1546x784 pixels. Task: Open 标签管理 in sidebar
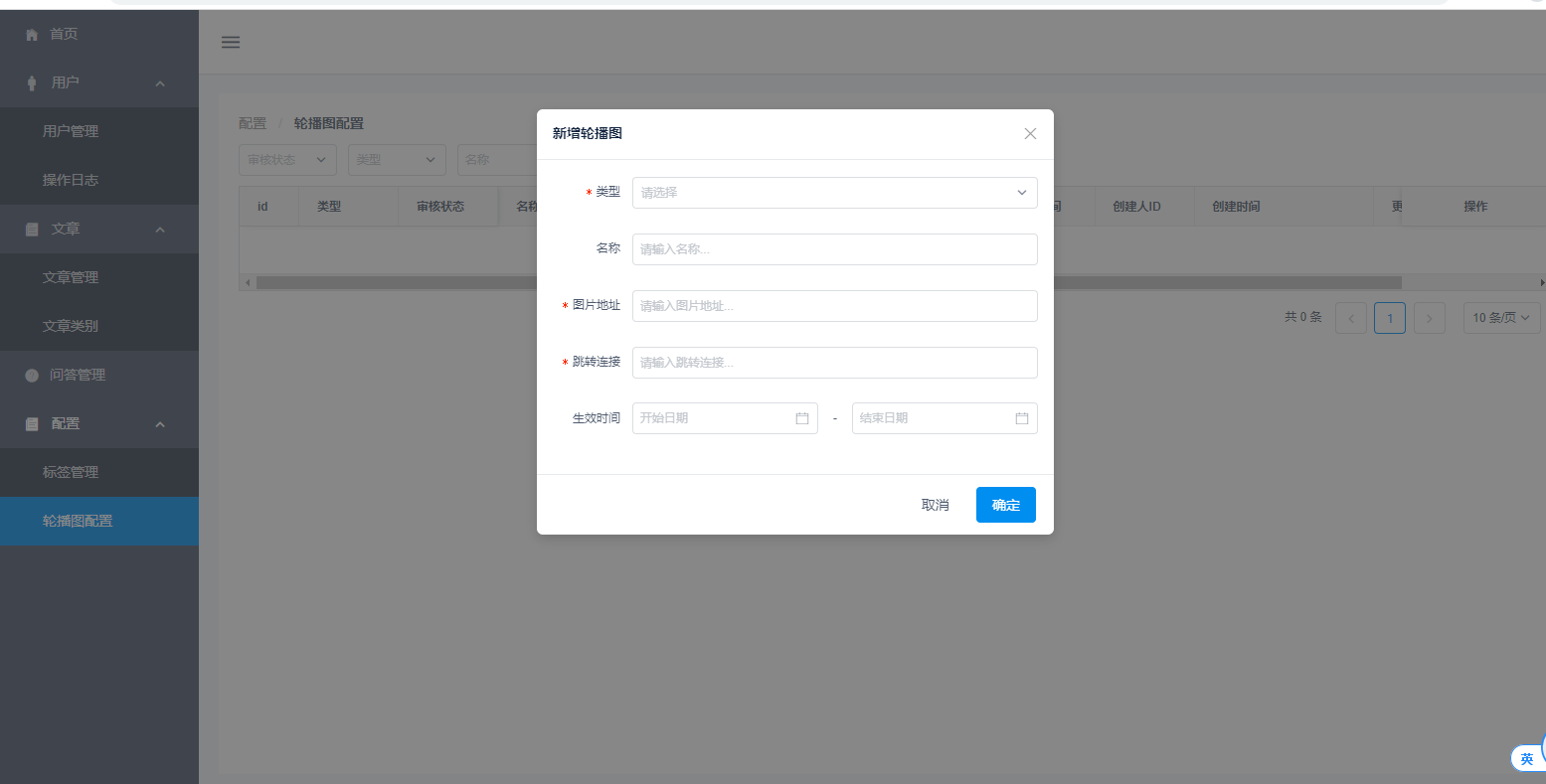click(x=99, y=472)
